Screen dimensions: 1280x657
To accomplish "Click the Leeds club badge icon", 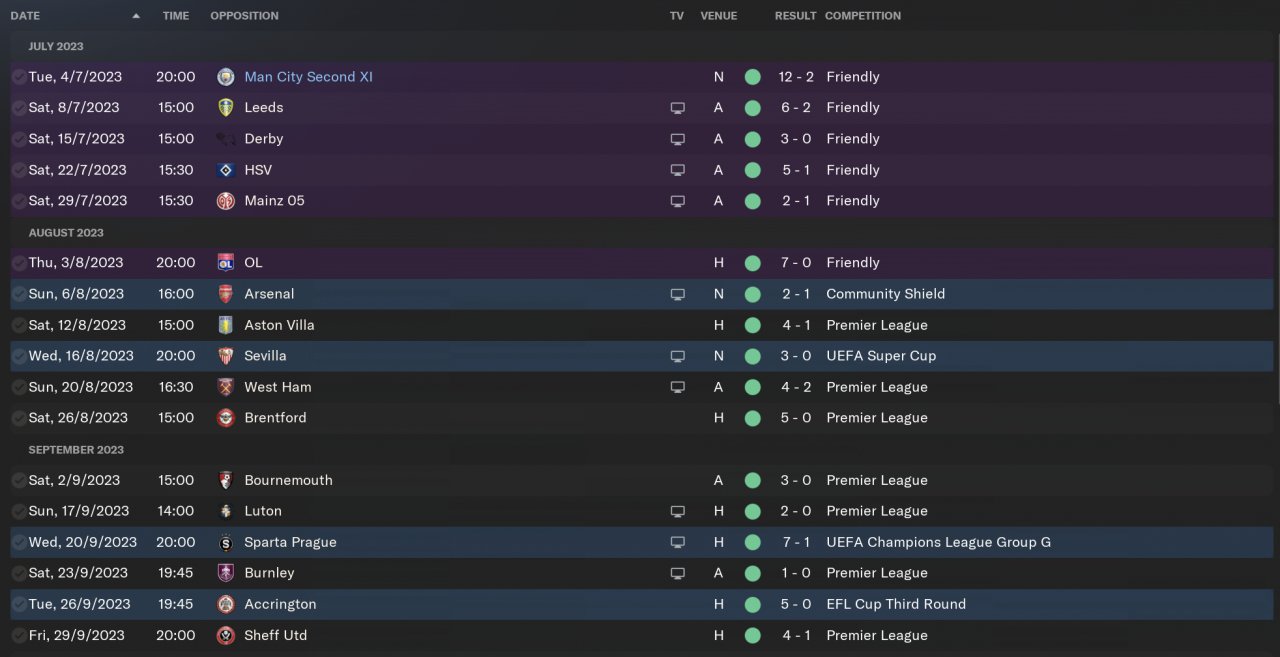I will 226,108.
